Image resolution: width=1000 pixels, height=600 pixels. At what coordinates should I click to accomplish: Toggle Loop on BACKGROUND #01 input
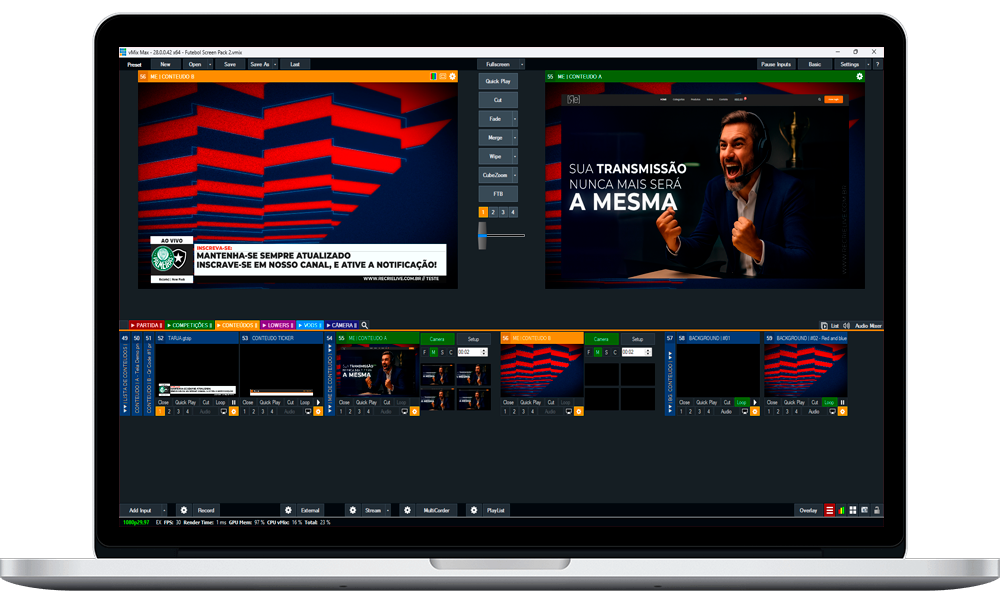[x=743, y=402]
